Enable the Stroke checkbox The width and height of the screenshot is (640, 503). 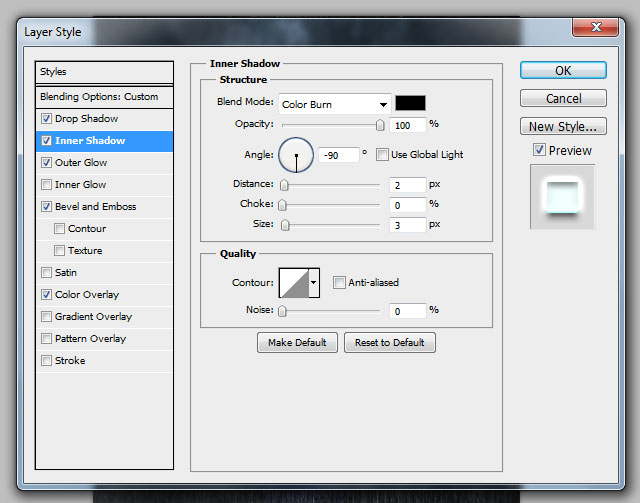point(47,361)
